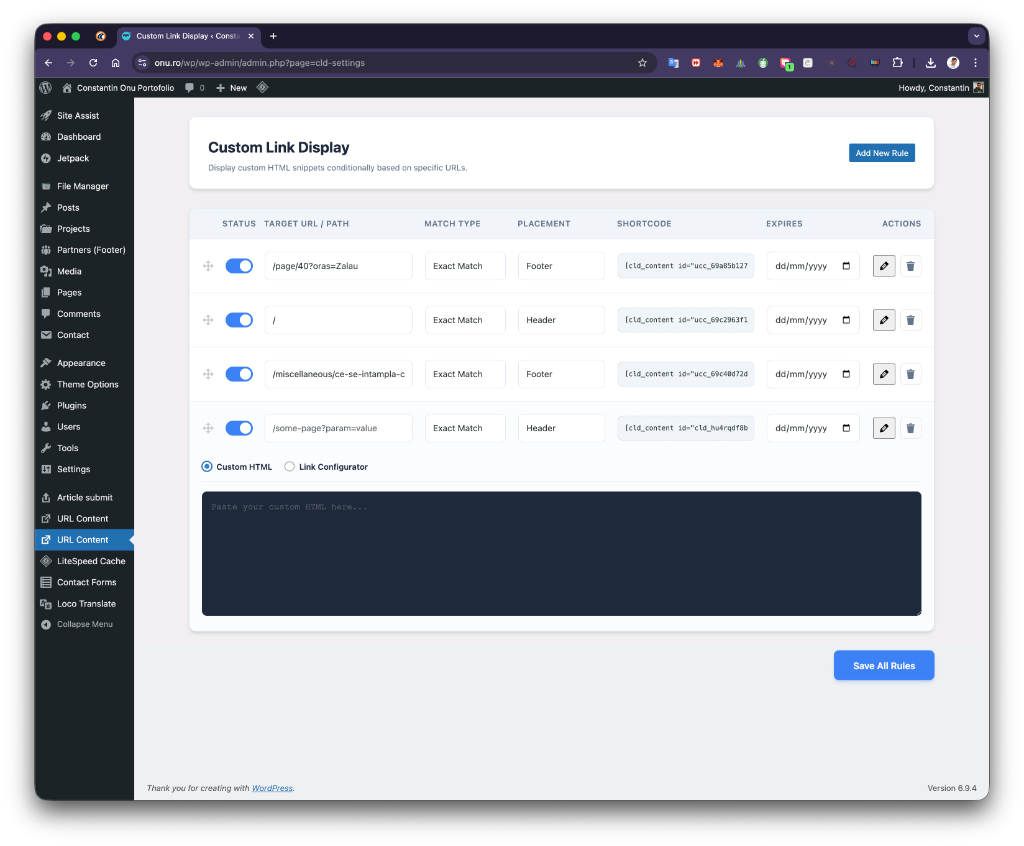Open calendar picker for /some-page rule expiry

pos(846,429)
